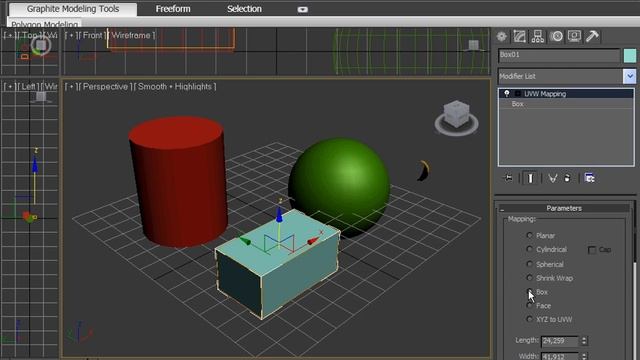
Task: Click the green Y axis gizmo arrow
Action: tap(245, 241)
